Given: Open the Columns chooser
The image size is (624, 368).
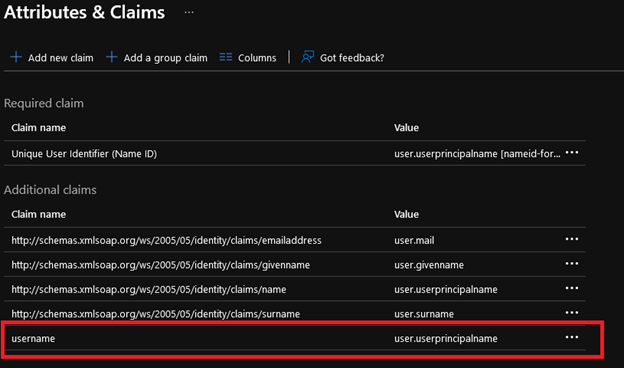Looking at the screenshot, I should tap(257, 58).
